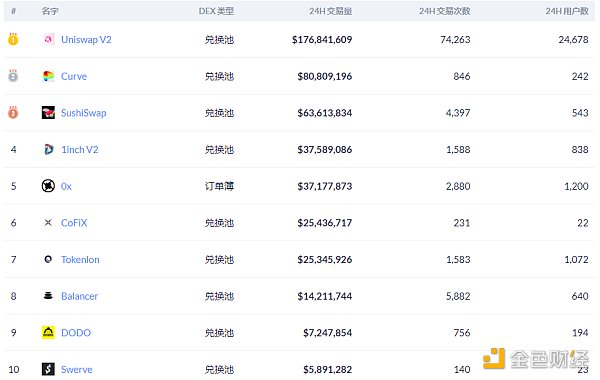Click the 0x circular logo icon
Screen dimensions: 600x380
[x=48, y=186]
